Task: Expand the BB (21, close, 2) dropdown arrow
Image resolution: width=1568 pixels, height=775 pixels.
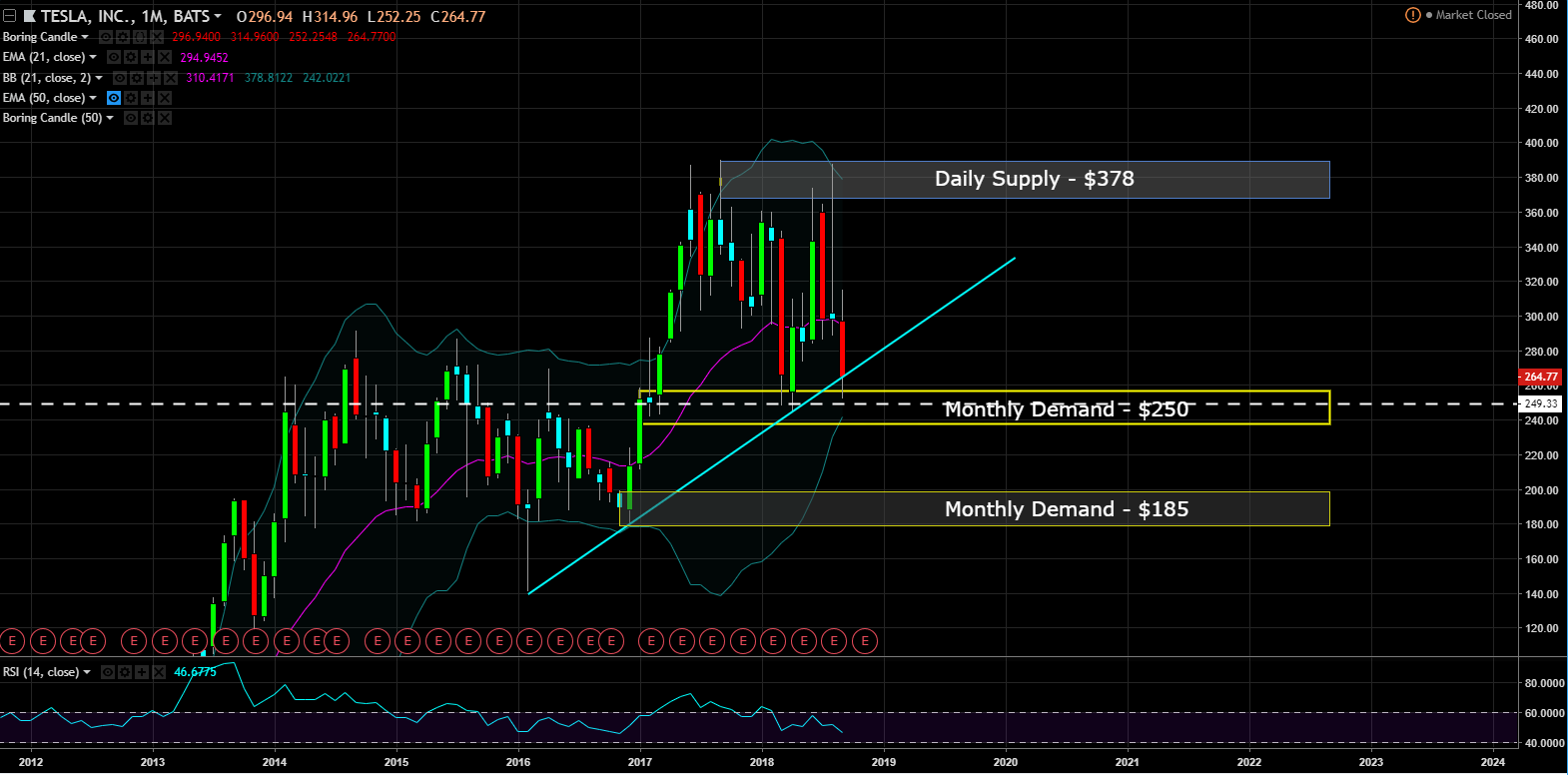Action: point(99,78)
